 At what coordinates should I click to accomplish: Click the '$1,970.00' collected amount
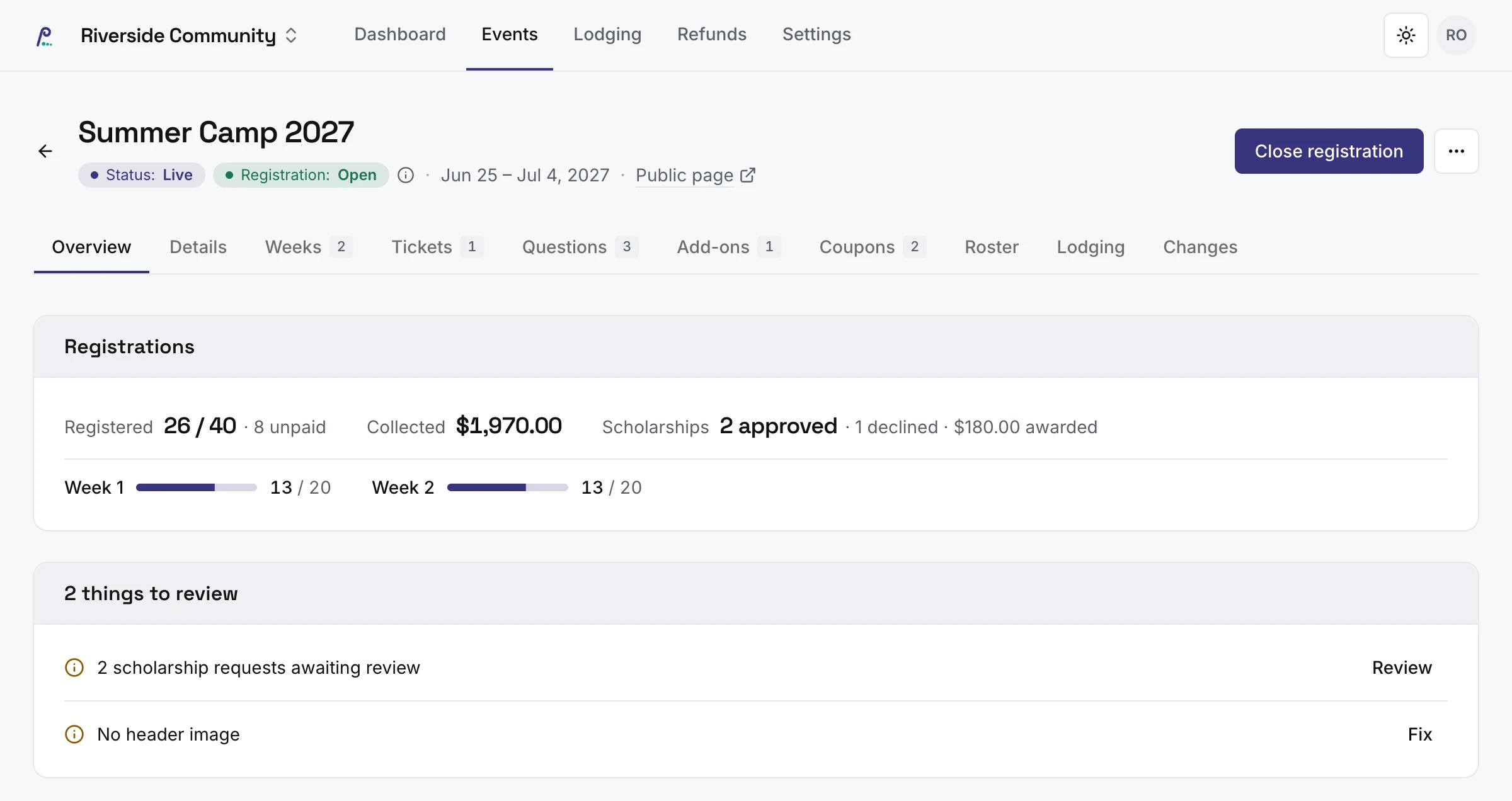[x=509, y=426]
